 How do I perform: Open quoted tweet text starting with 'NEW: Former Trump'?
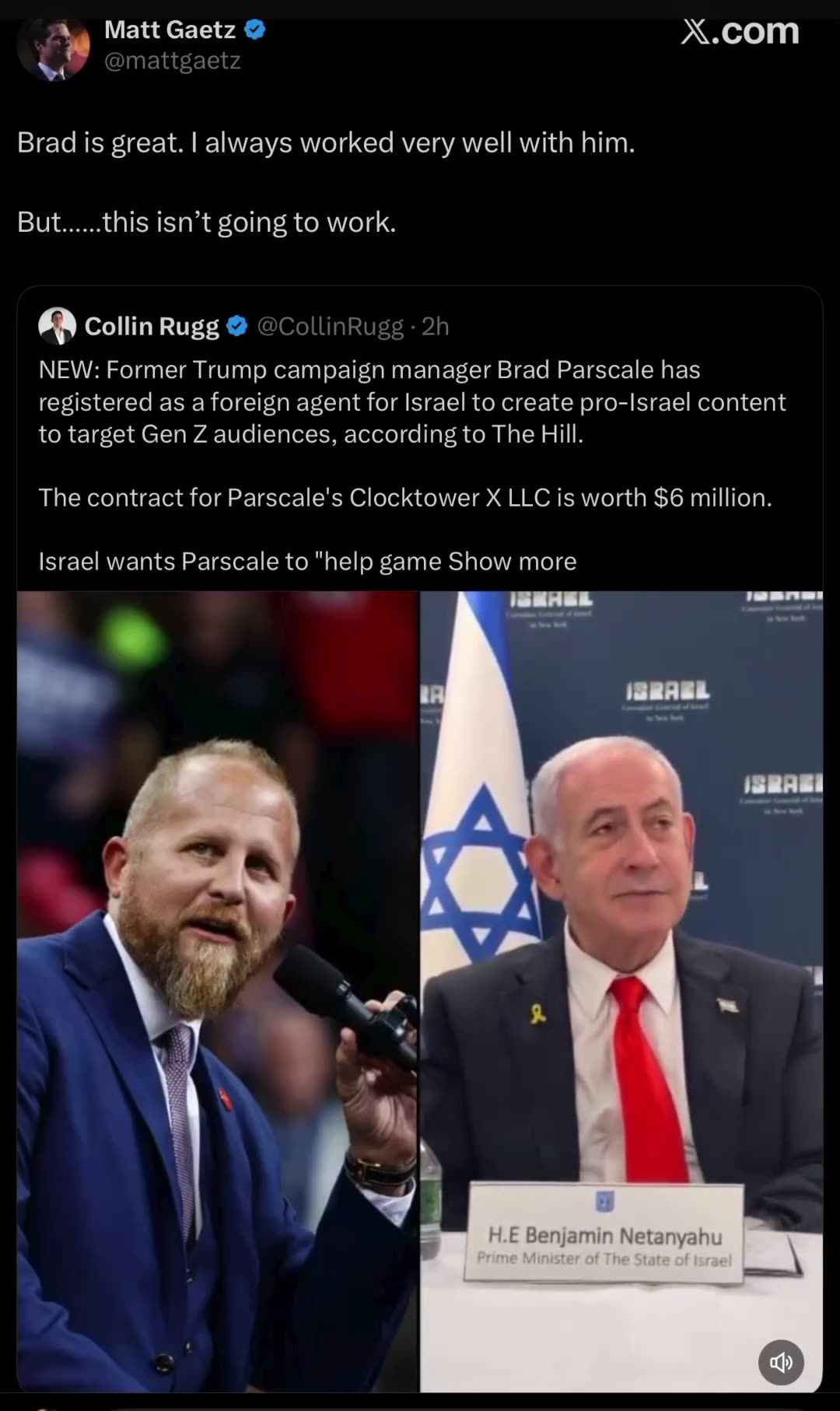pos(412,401)
